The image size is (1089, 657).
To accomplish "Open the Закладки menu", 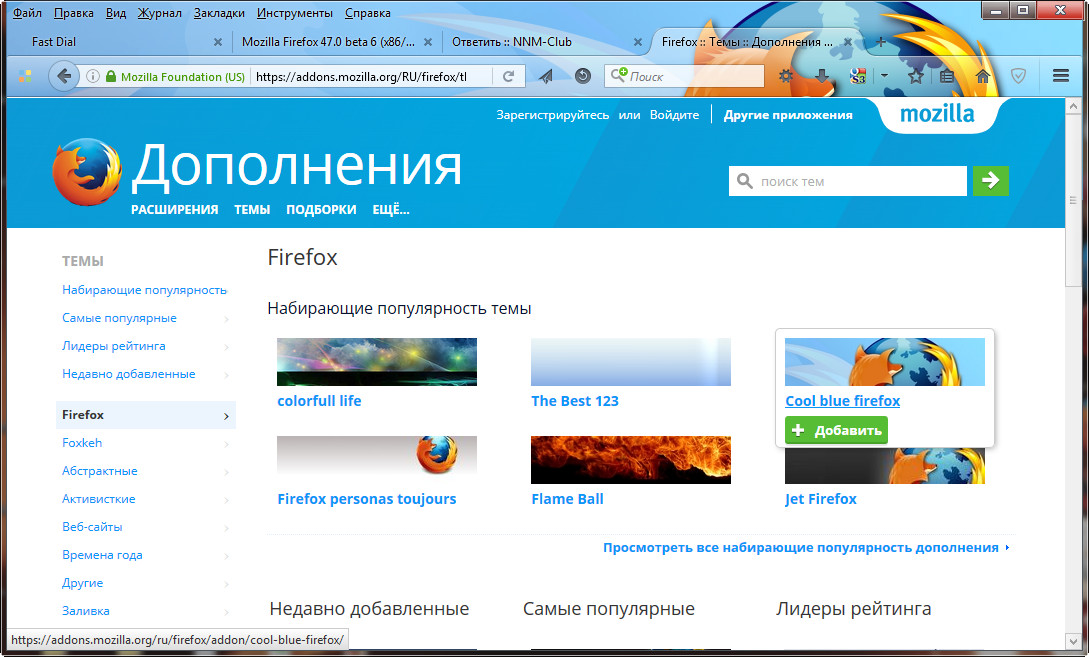I will pos(219,13).
